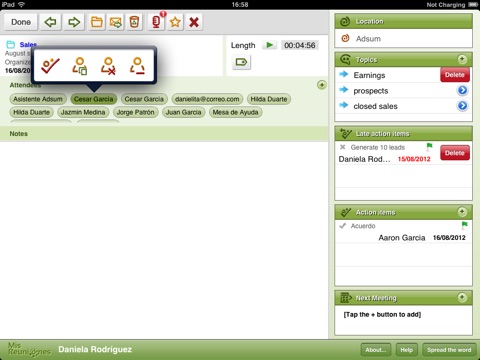This screenshot has height=360, width=480.
Task: Open the folder icon in toolbar
Action: [x=97, y=22]
